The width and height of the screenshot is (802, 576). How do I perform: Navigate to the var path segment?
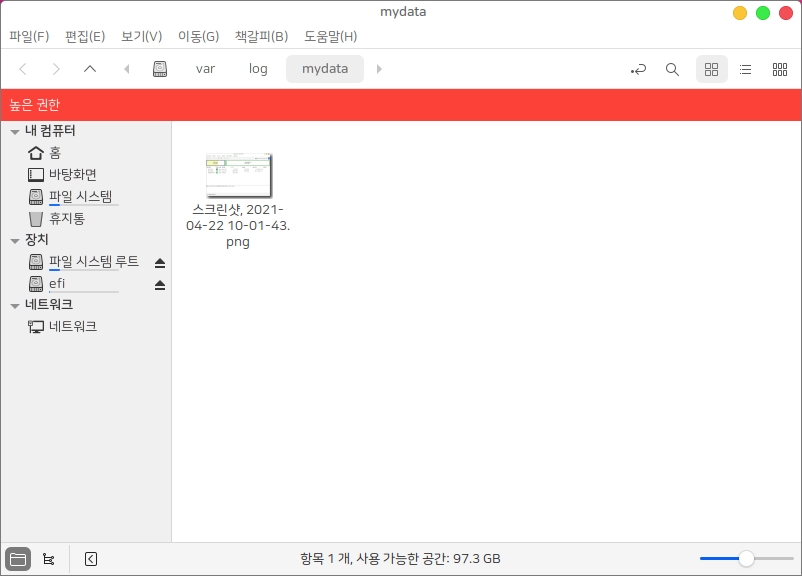205,69
